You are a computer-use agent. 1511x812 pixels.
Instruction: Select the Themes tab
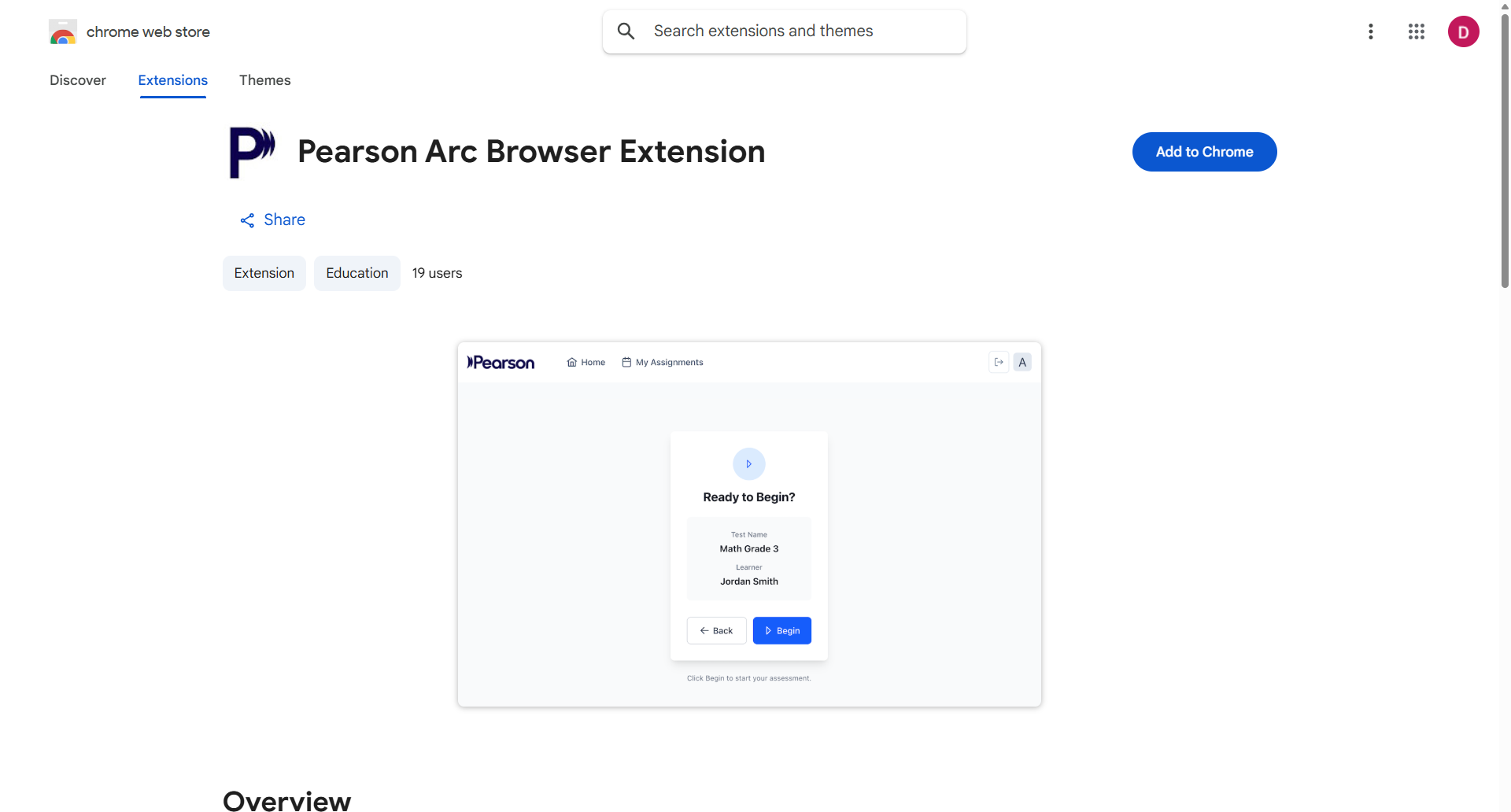click(265, 80)
